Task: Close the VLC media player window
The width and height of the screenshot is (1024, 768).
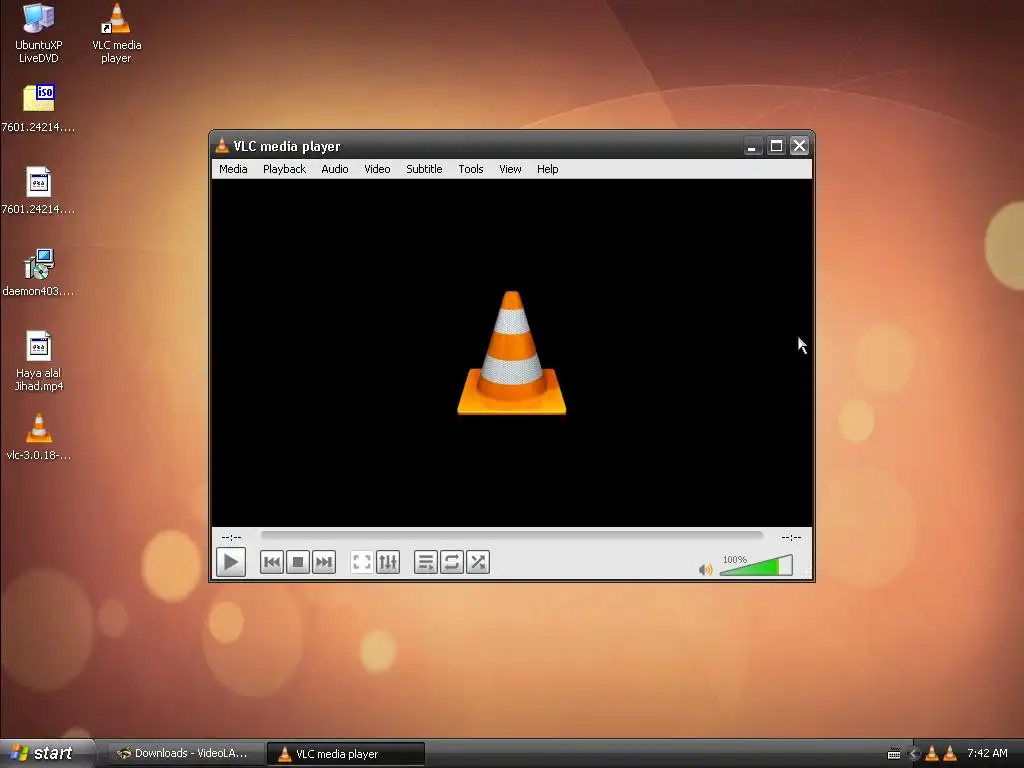Action: click(799, 146)
